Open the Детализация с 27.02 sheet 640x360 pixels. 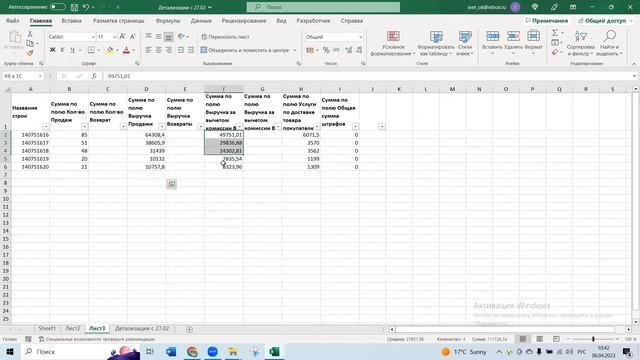point(142,329)
